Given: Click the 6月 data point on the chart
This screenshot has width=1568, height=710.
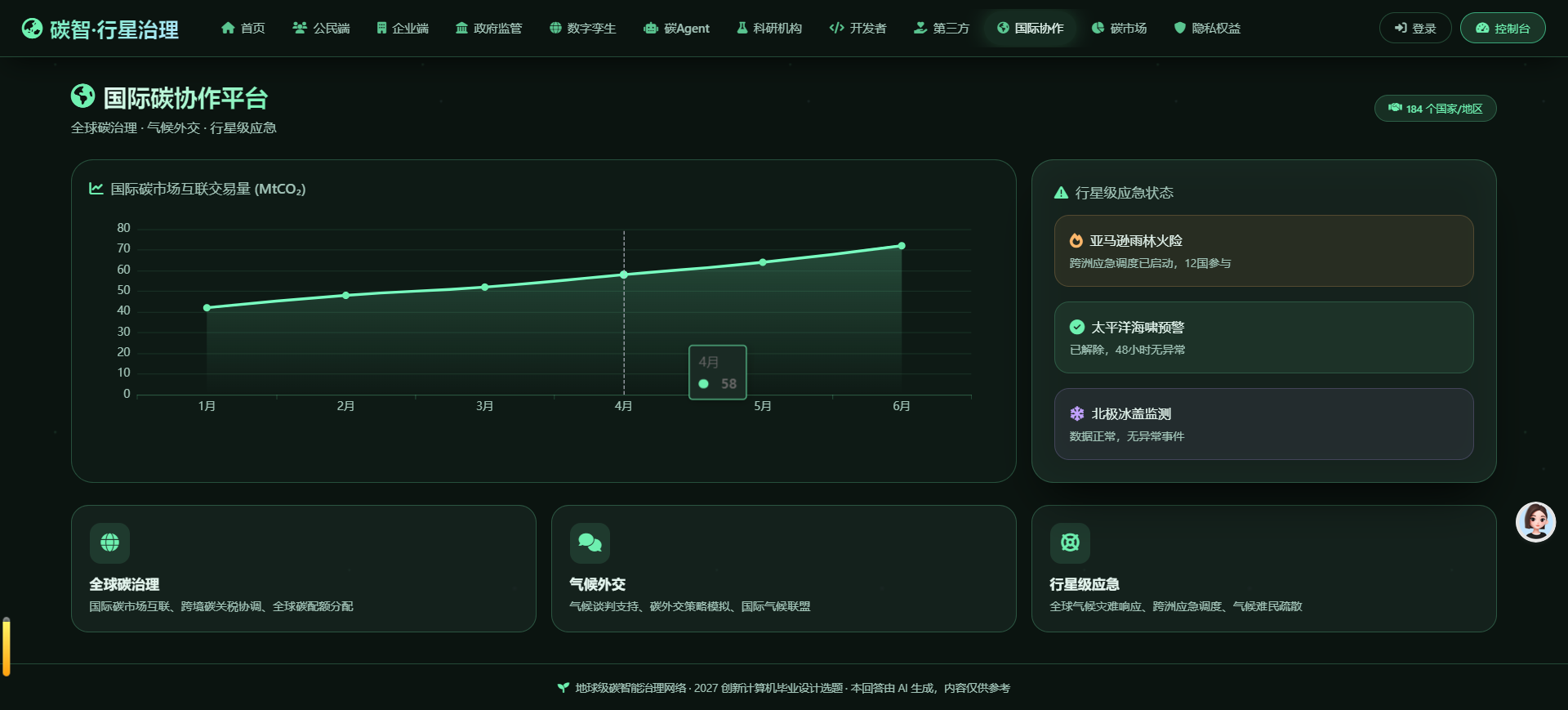Looking at the screenshot, I should [x=902, y=246].
